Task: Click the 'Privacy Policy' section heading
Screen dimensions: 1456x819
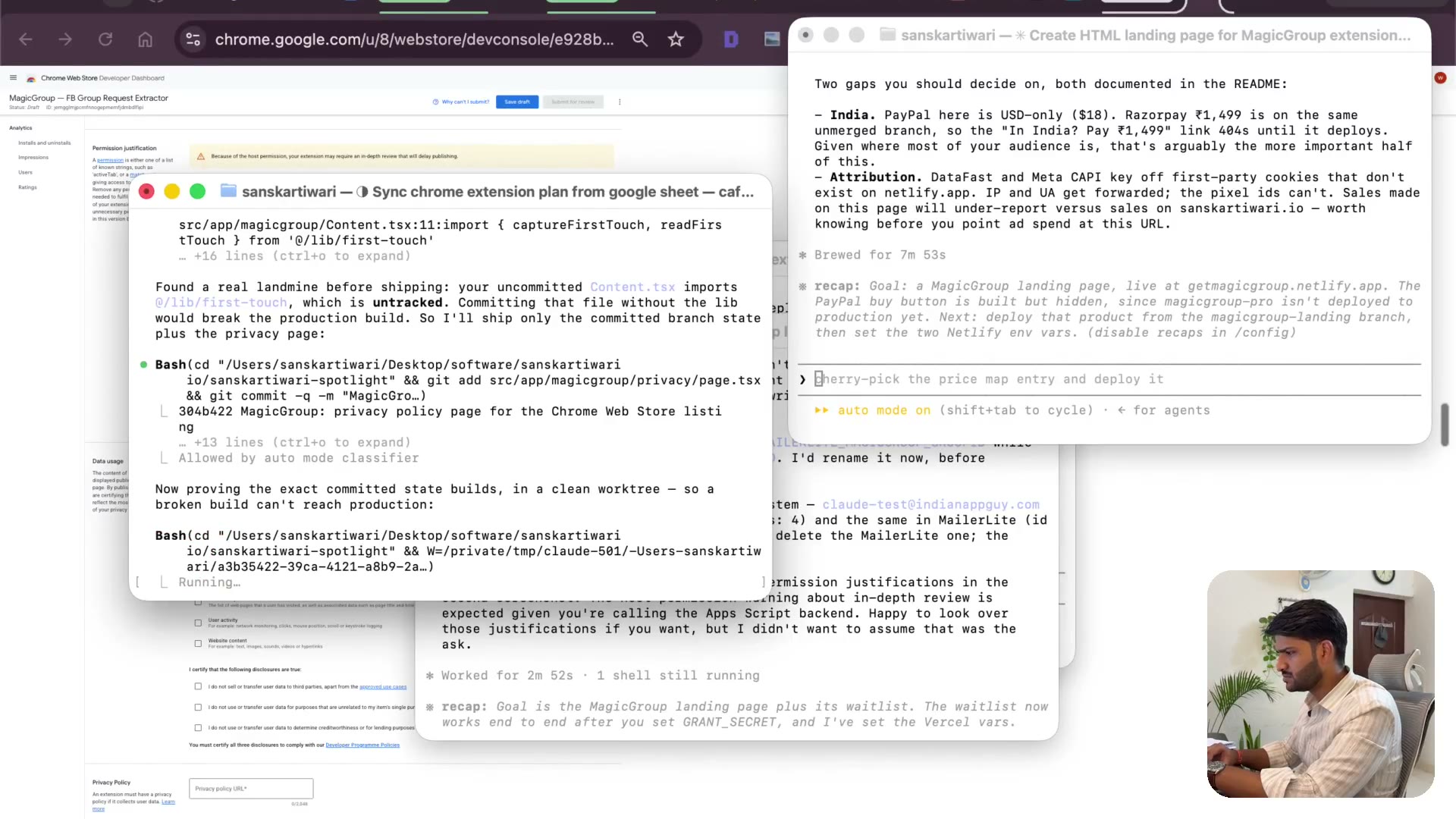Action: pos(111,782)
